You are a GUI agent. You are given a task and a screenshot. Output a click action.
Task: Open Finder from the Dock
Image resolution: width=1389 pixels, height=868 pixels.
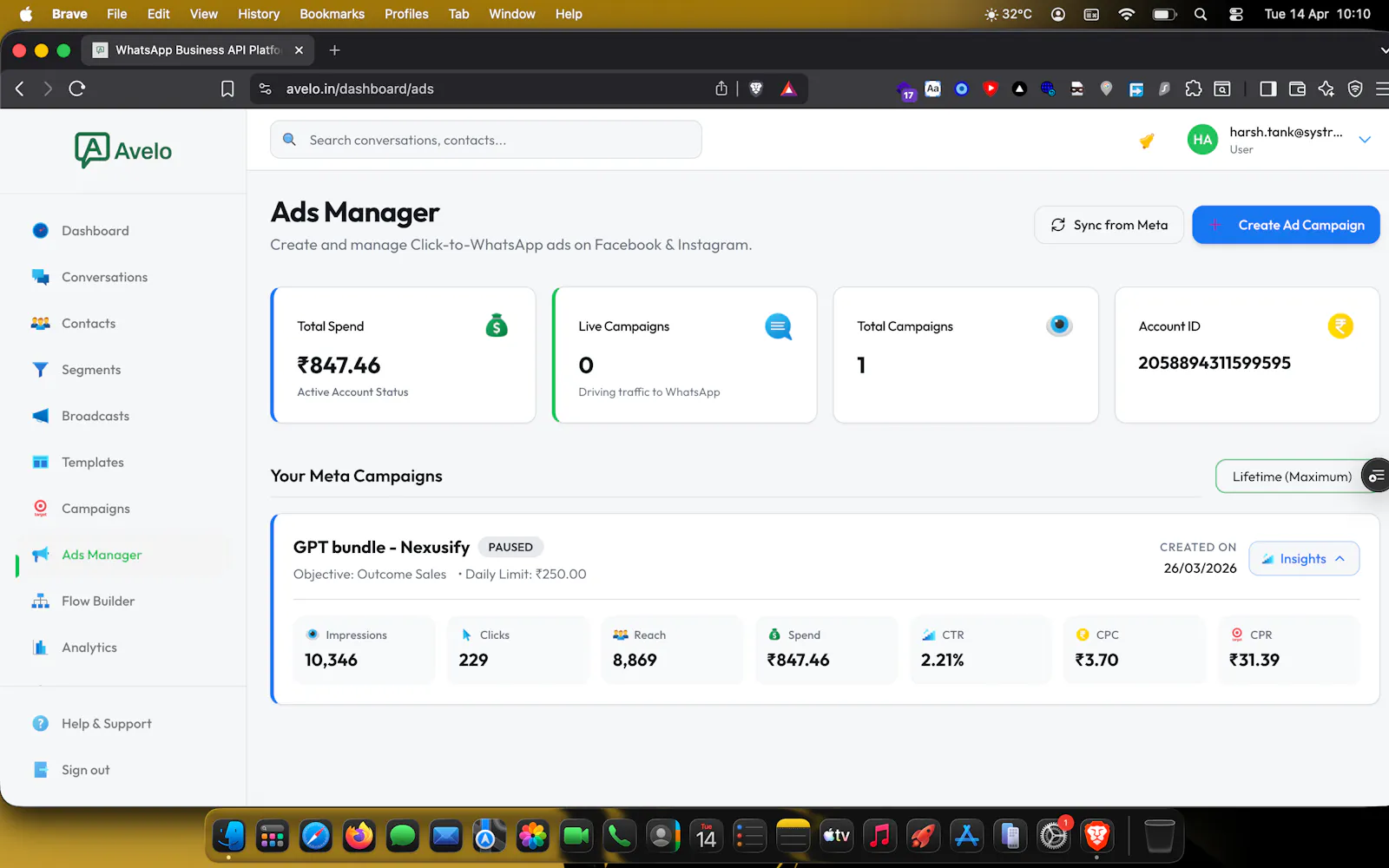tap(229, 836)
